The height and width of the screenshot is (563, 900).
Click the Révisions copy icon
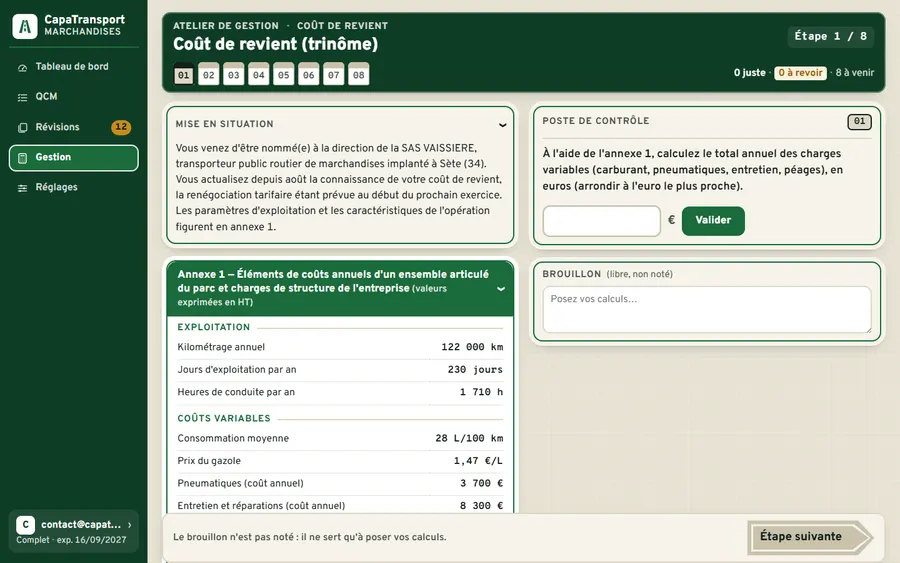22,128
